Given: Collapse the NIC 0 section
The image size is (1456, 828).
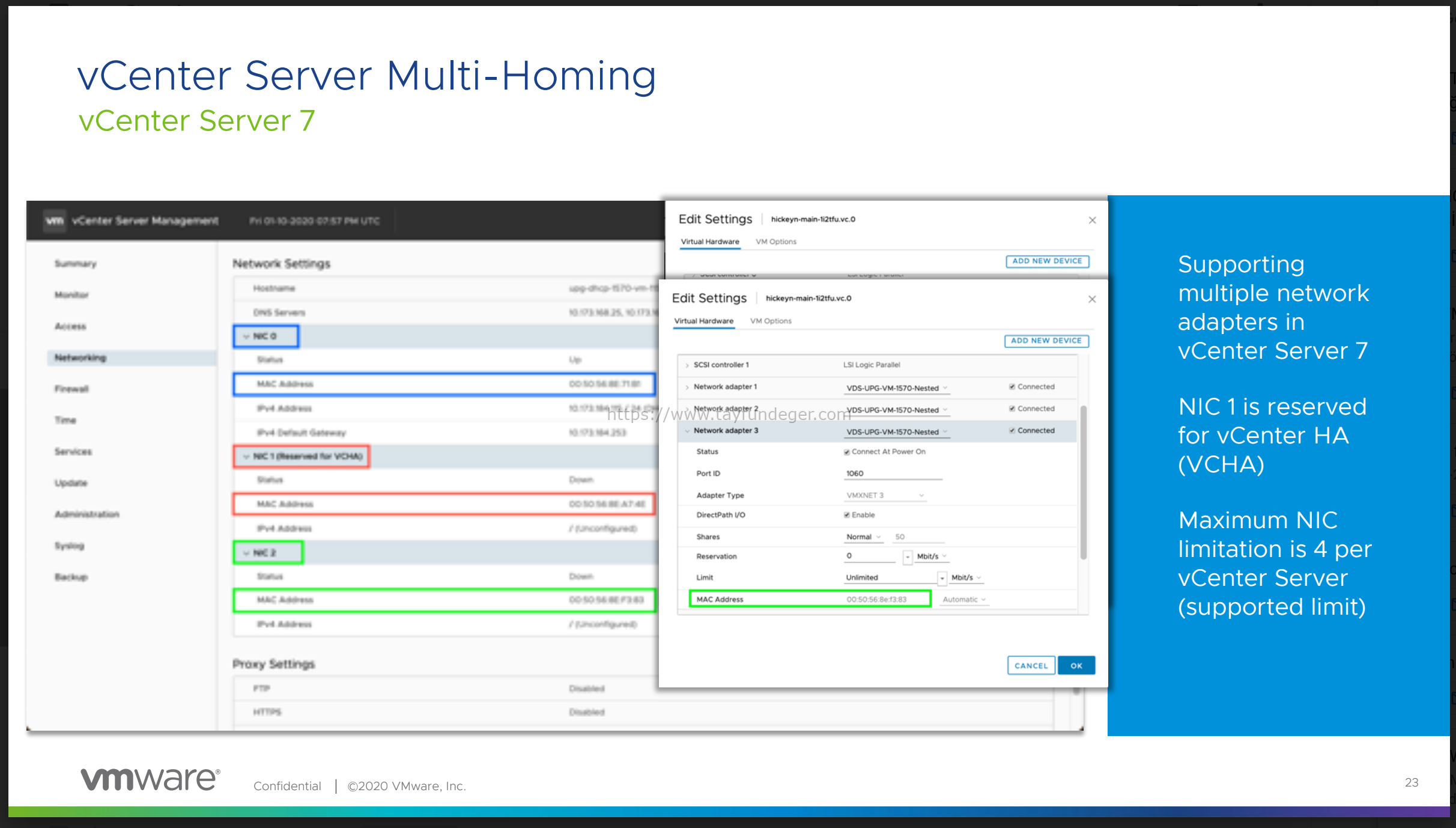Looking at the screenshot, I should click(x=246, y=336).
